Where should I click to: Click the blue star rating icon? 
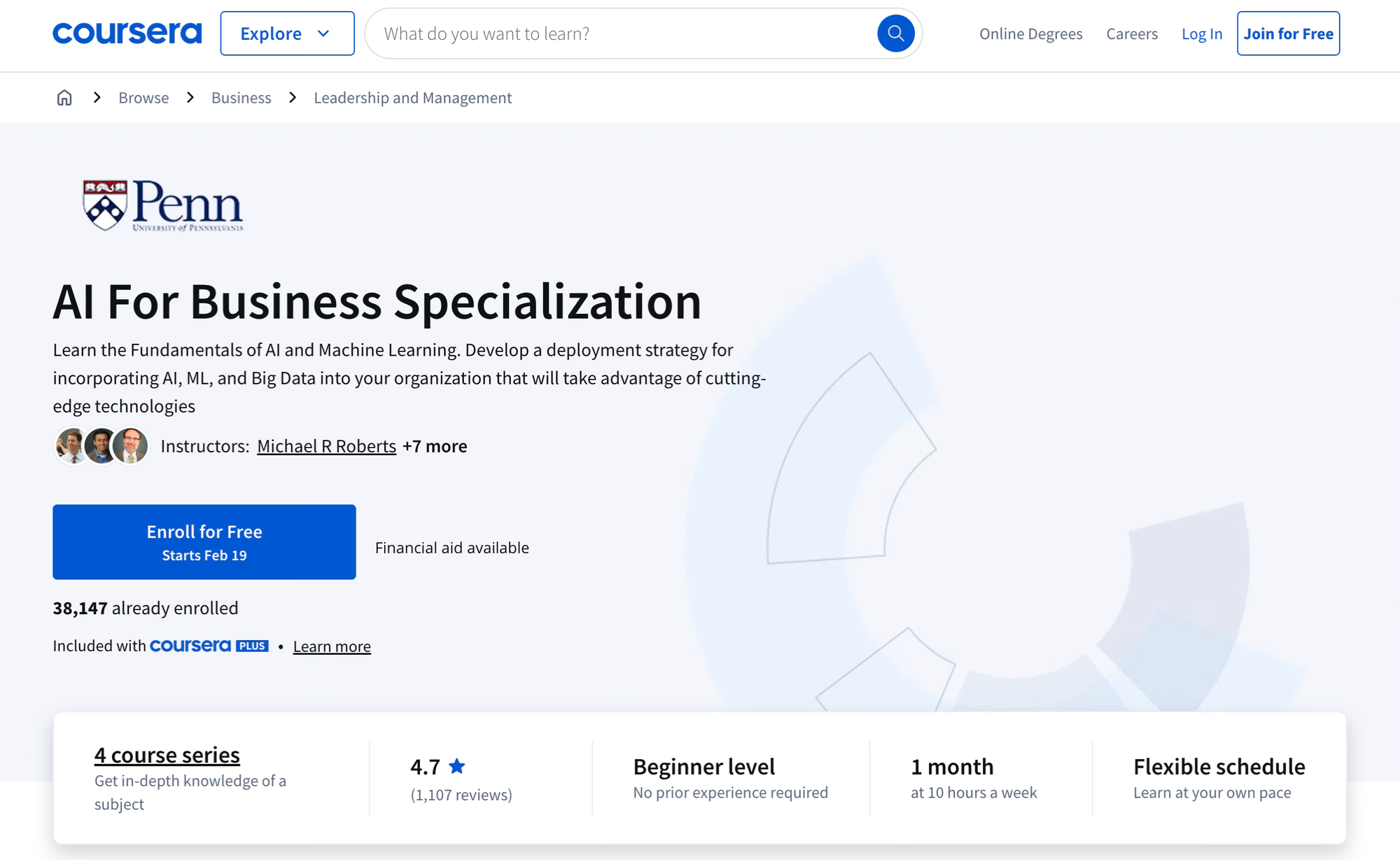coord(456,766)
